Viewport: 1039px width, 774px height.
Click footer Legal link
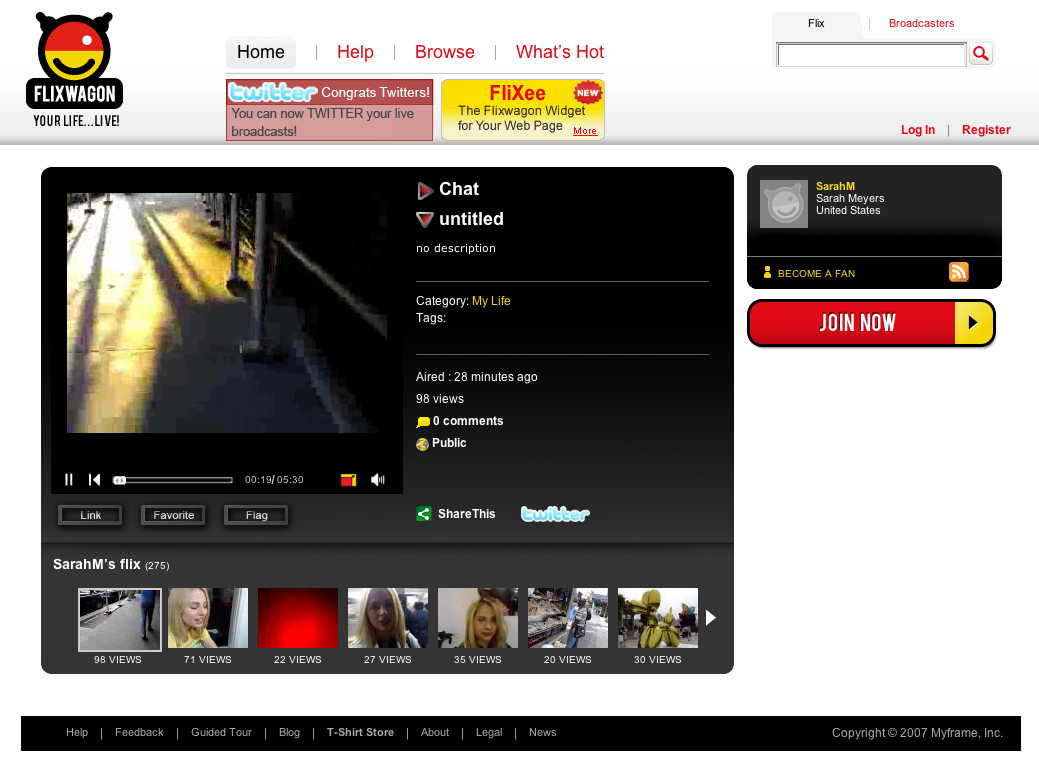point(489,732)
